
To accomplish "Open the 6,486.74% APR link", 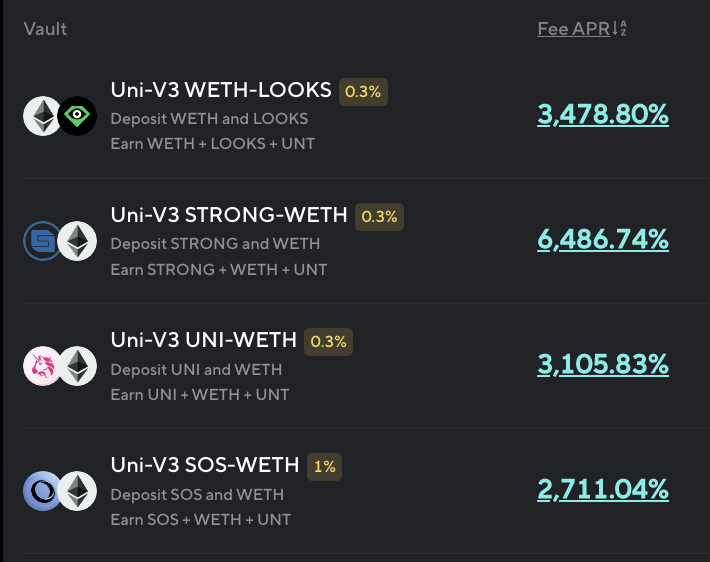I will click(603, 240).
